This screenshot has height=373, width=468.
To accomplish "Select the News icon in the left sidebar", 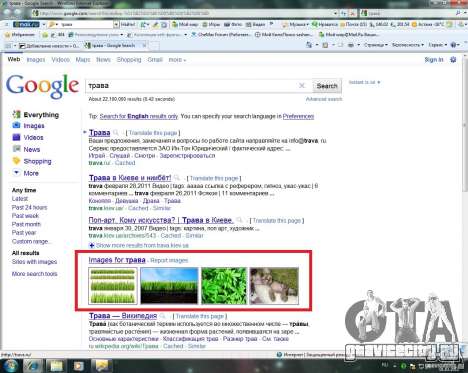I will pyautogui.click(x=16, y=149).
